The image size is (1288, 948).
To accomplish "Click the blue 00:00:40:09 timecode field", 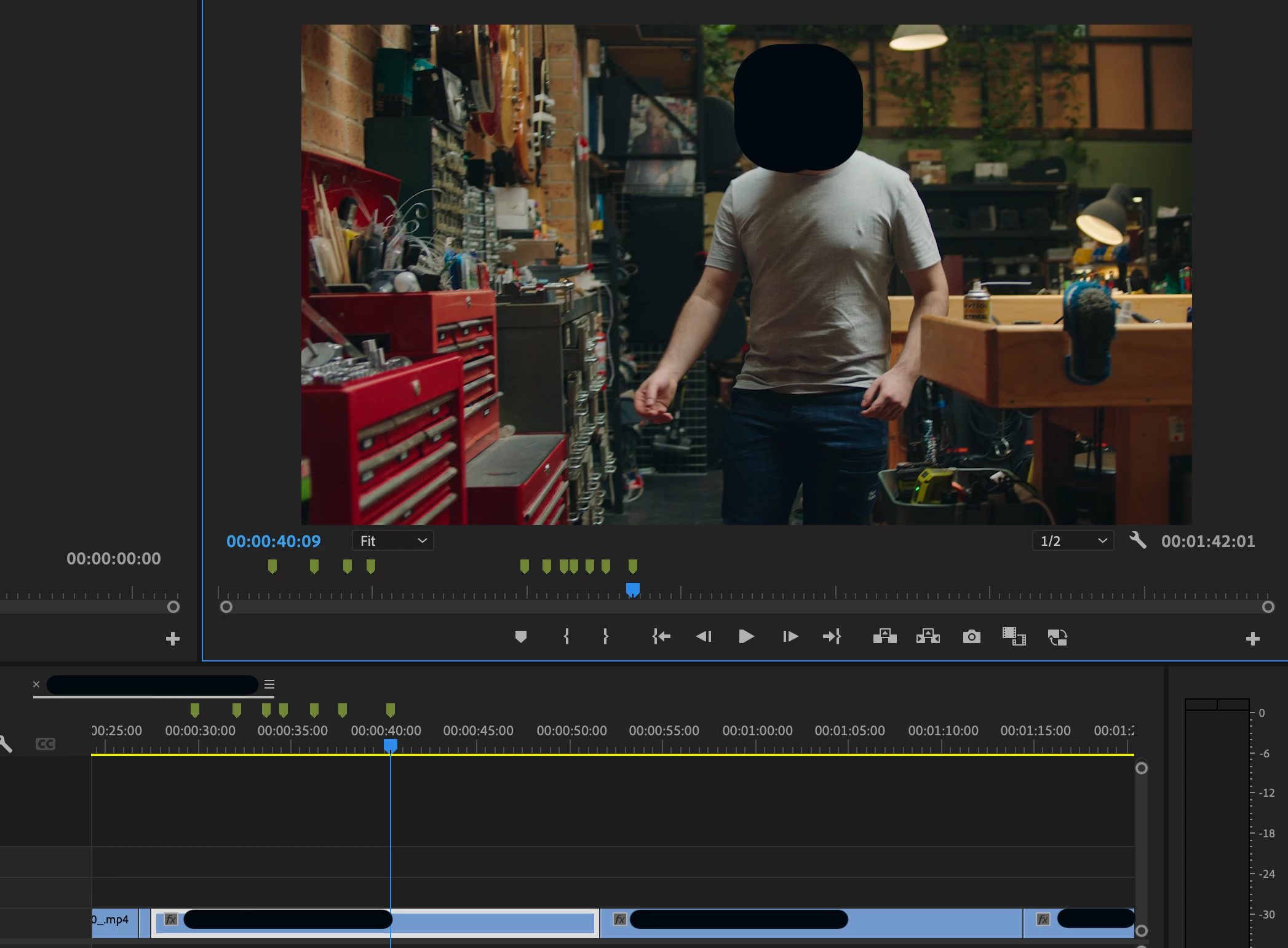I will tap(274, 541).
